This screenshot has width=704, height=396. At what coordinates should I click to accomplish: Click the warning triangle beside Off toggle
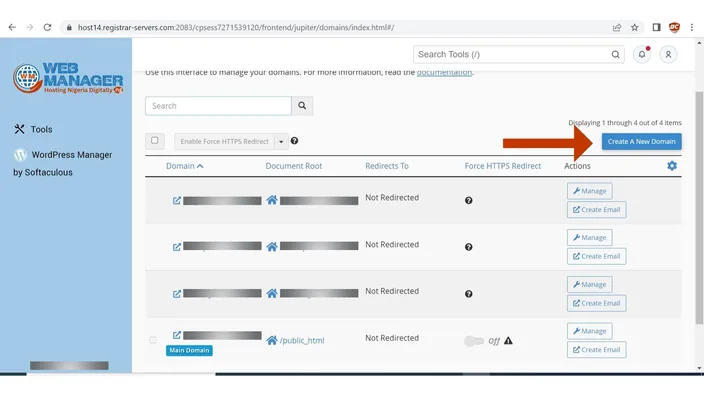point(508,341)
